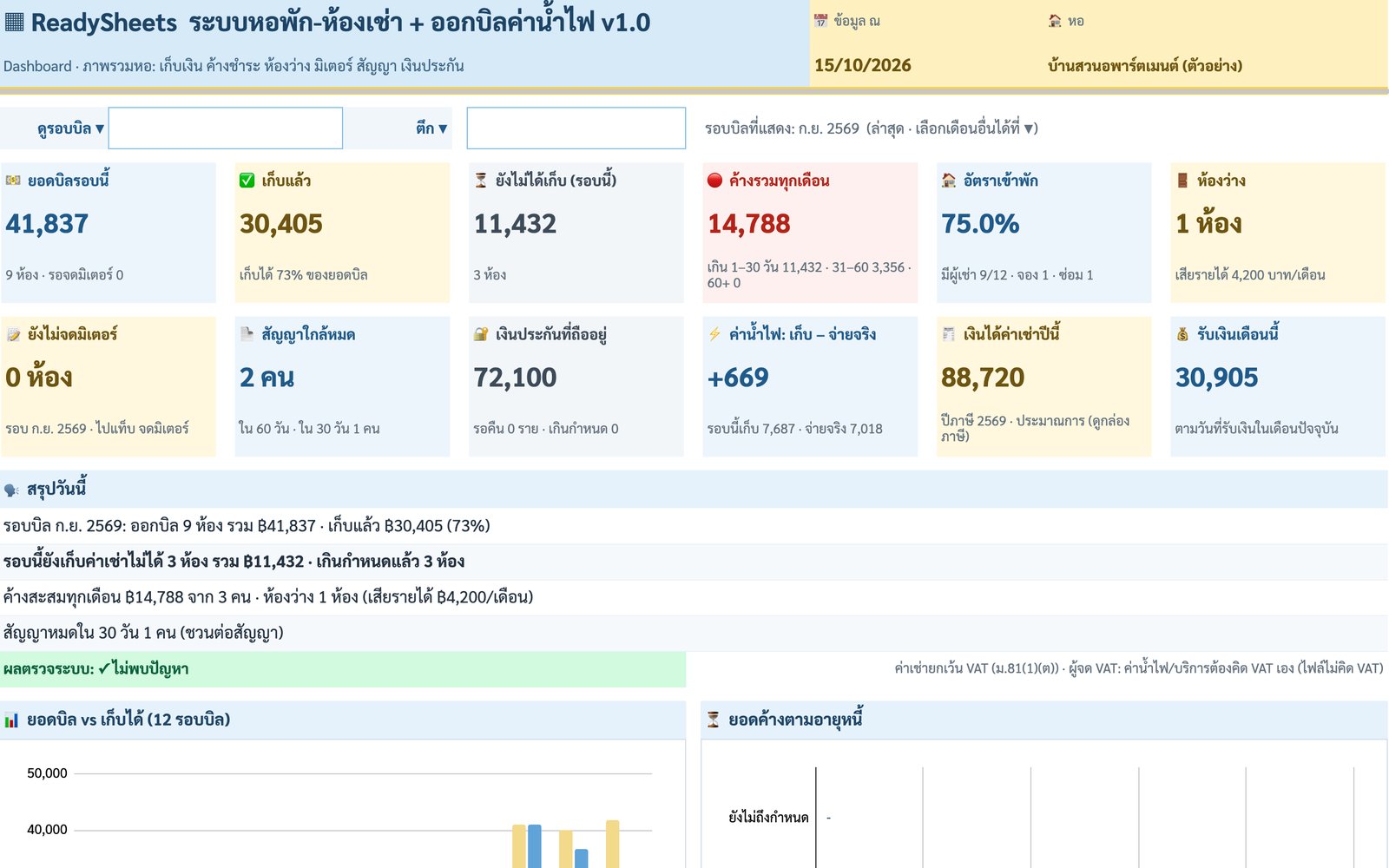Click the VAT note text about ค่าเช่ายกเว้น

[1139, 668]
